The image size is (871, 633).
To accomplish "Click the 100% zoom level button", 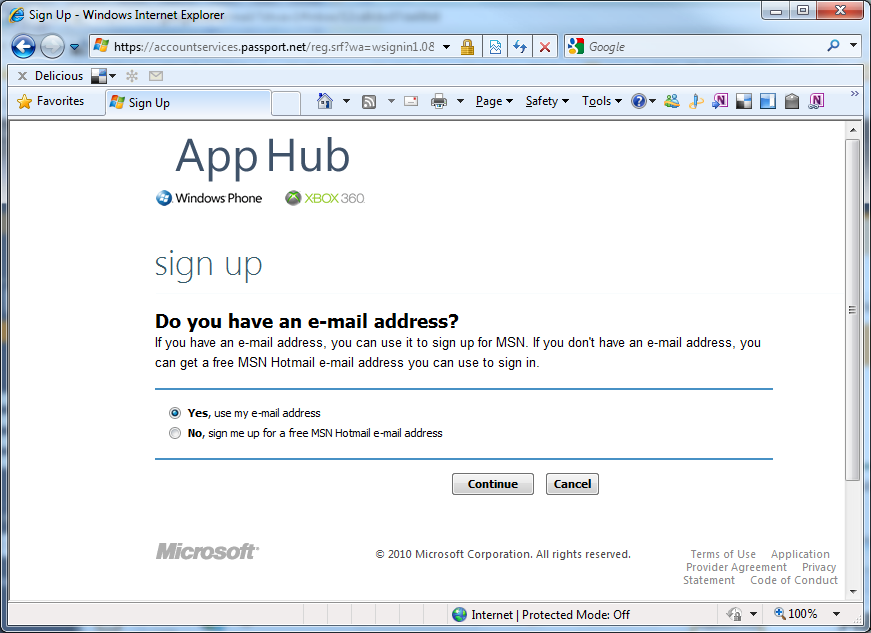I will pyautogui.click(x=795, y=614).
